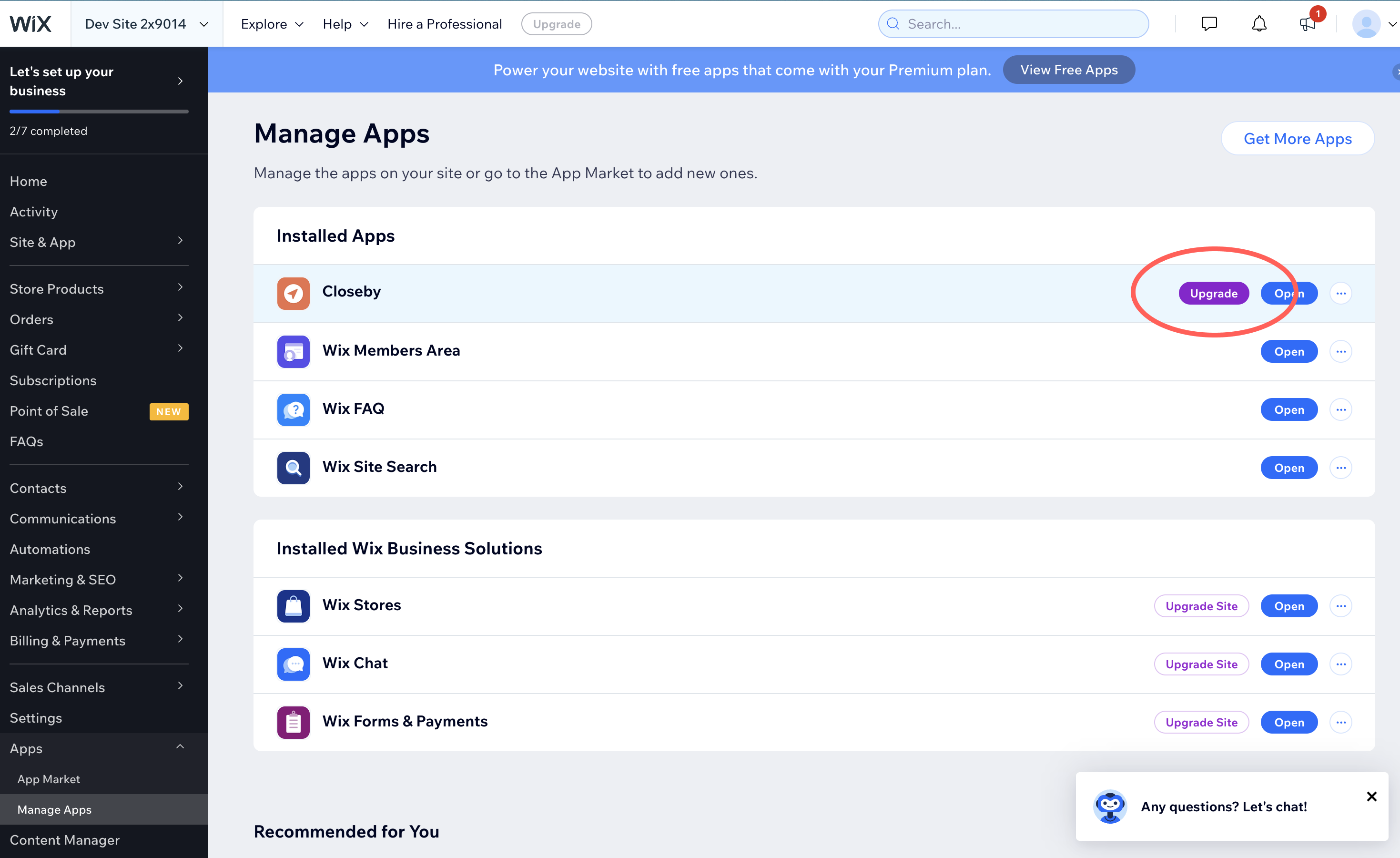This screenshot has height=858, width=1400.
Task: Expand the Site & App submenu
Action: (180, 240)
